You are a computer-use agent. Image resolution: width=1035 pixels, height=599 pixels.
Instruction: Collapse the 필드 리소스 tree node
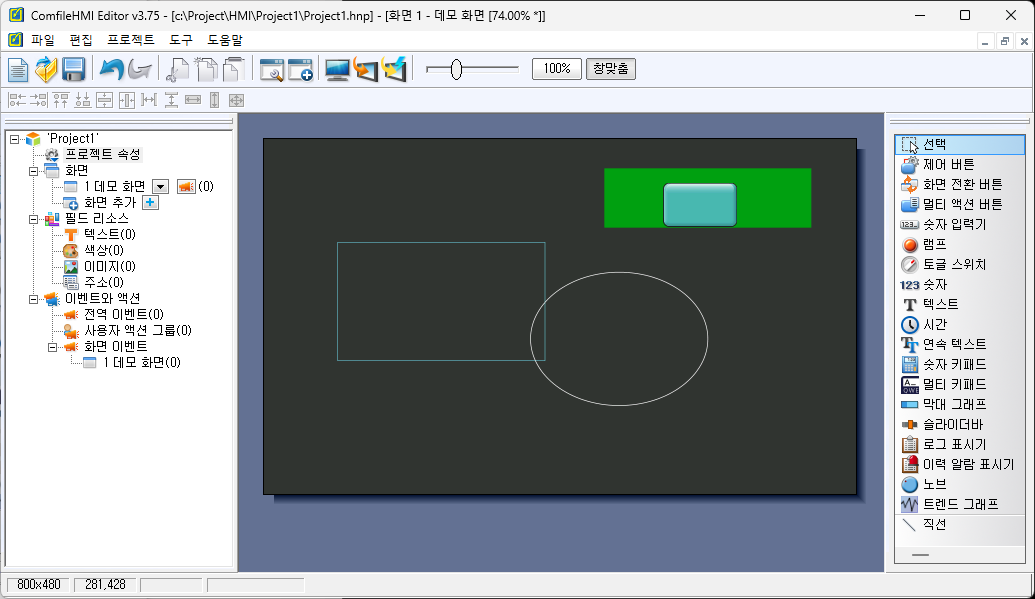tap(33, 218)
